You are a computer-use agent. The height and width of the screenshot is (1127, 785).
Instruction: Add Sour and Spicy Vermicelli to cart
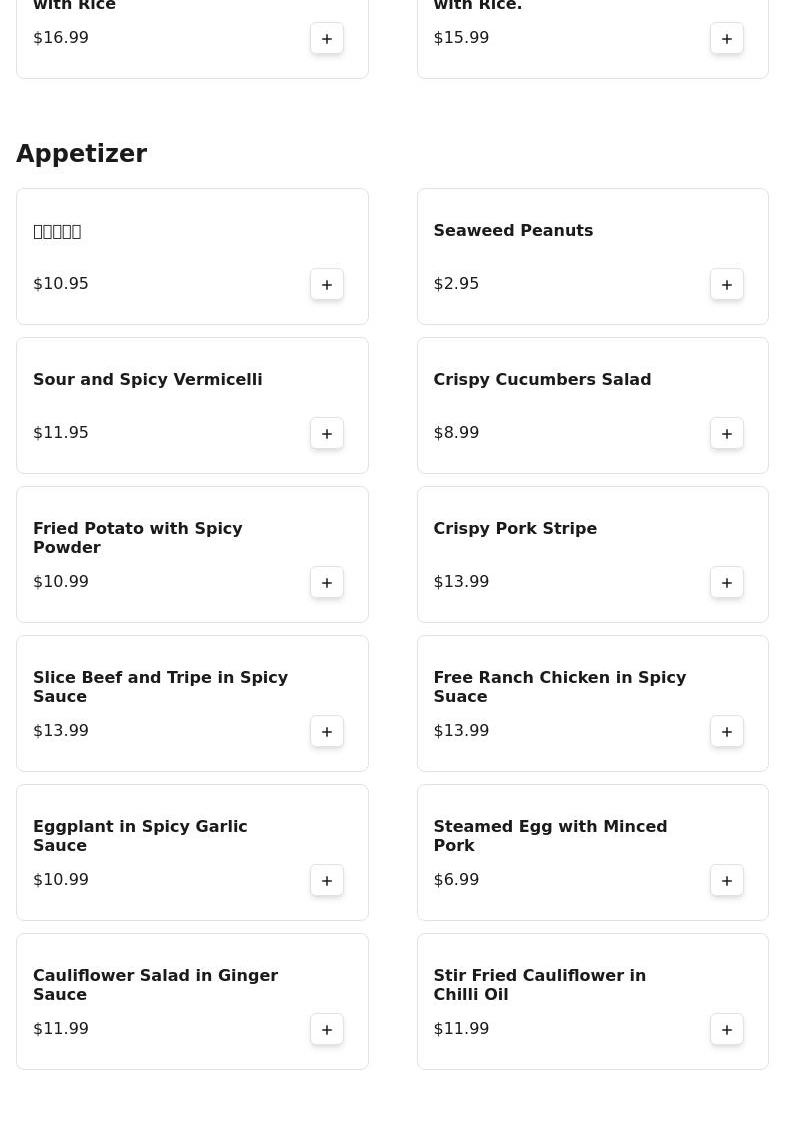pos(327,434)
